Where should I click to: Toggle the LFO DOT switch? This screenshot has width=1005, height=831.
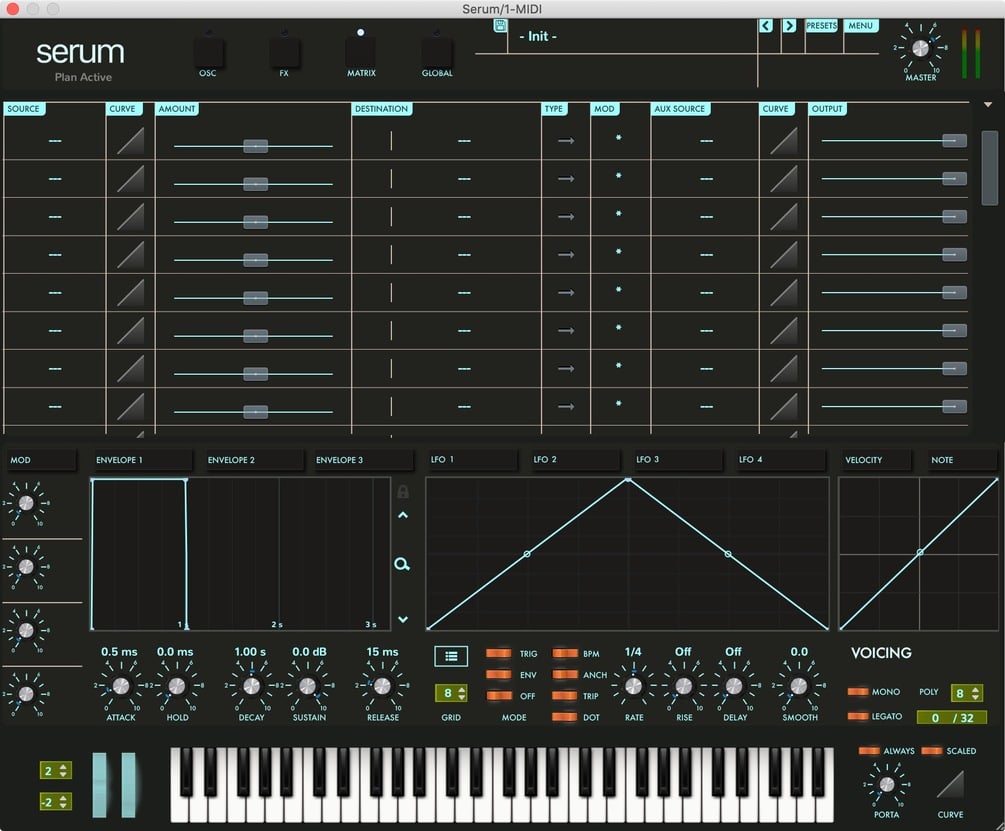(x=565, y=717)
